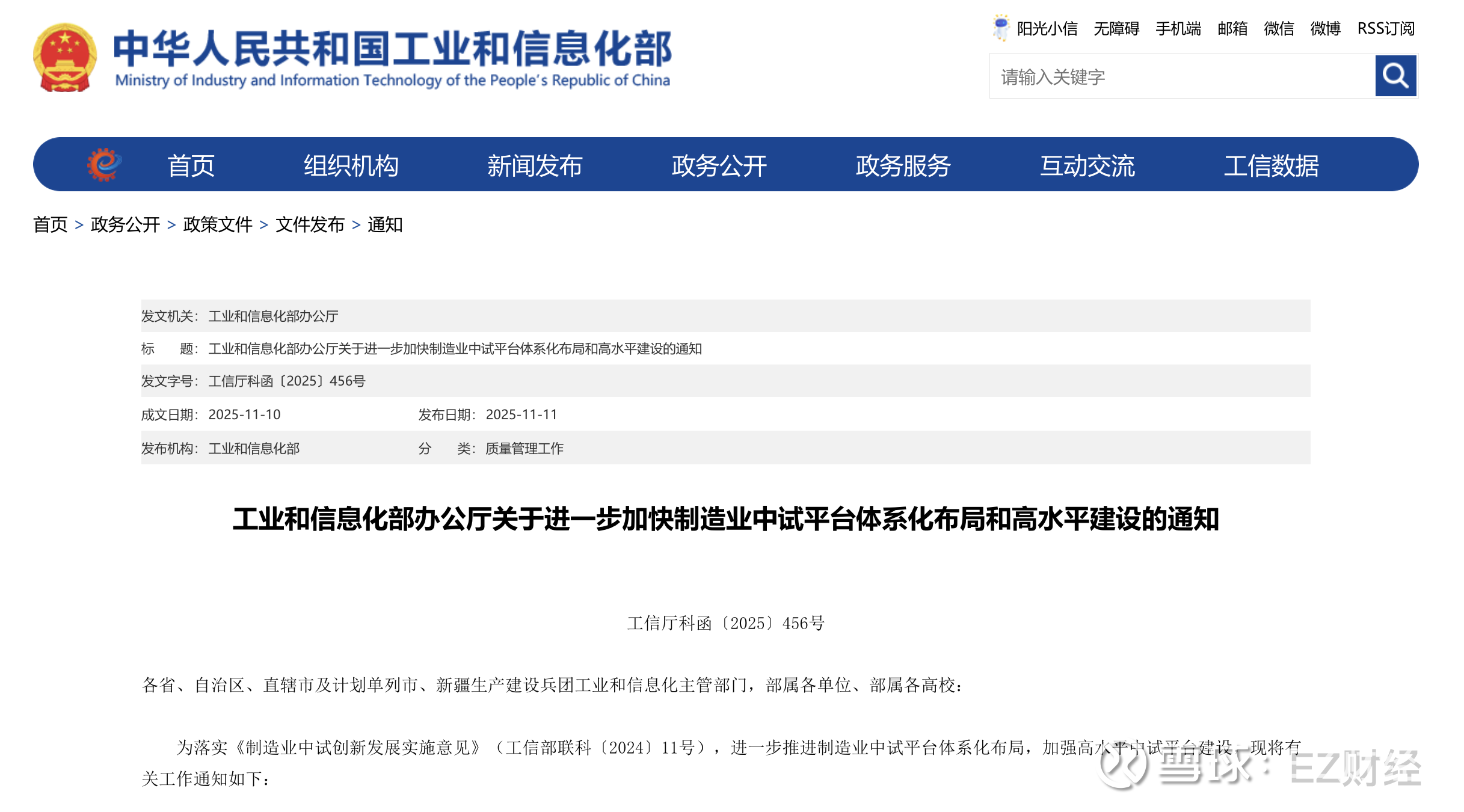Open the 手机端 mobile version link

click(x=1178, y=28)
